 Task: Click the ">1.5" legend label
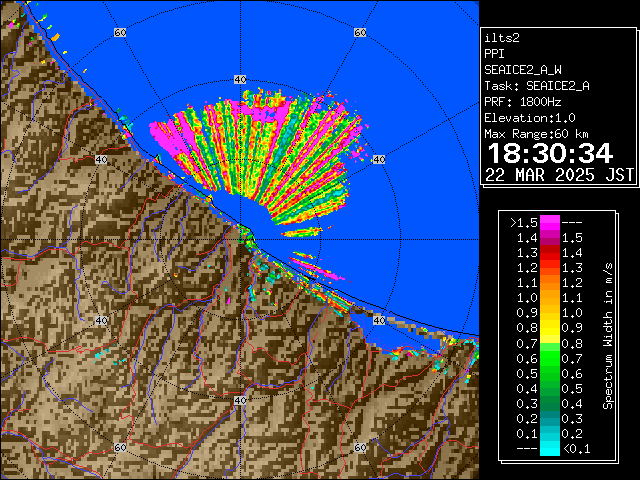pyautogui.click(x=524, y=223)
